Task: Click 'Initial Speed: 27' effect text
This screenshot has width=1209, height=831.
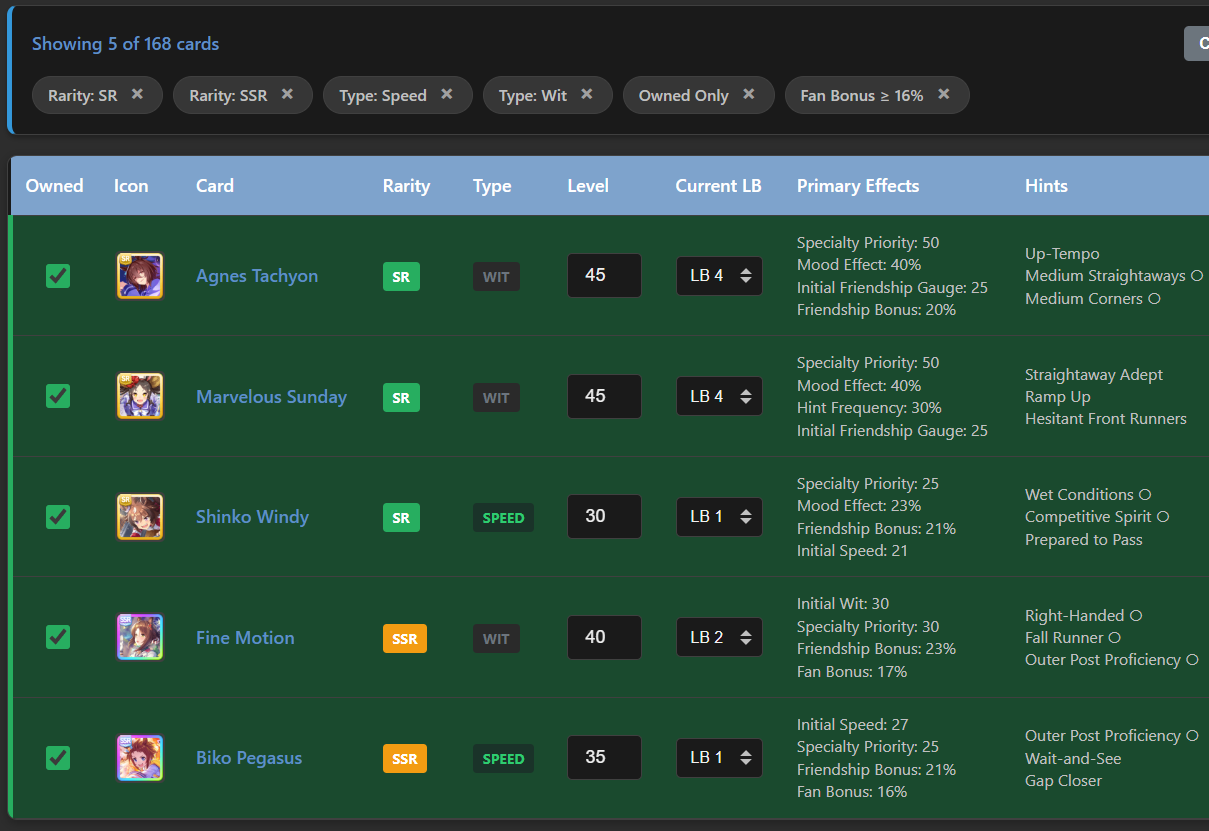Action: coord(852,724)
